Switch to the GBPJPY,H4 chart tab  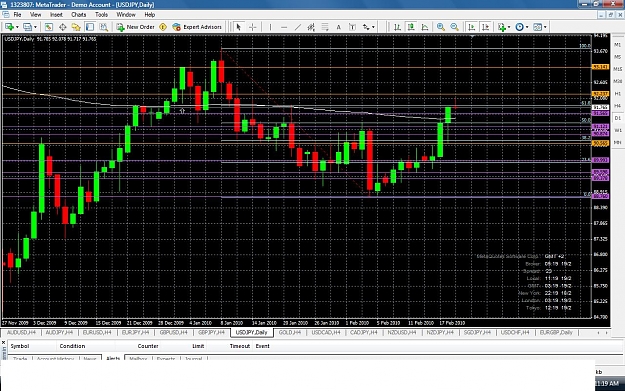point(211,332)
